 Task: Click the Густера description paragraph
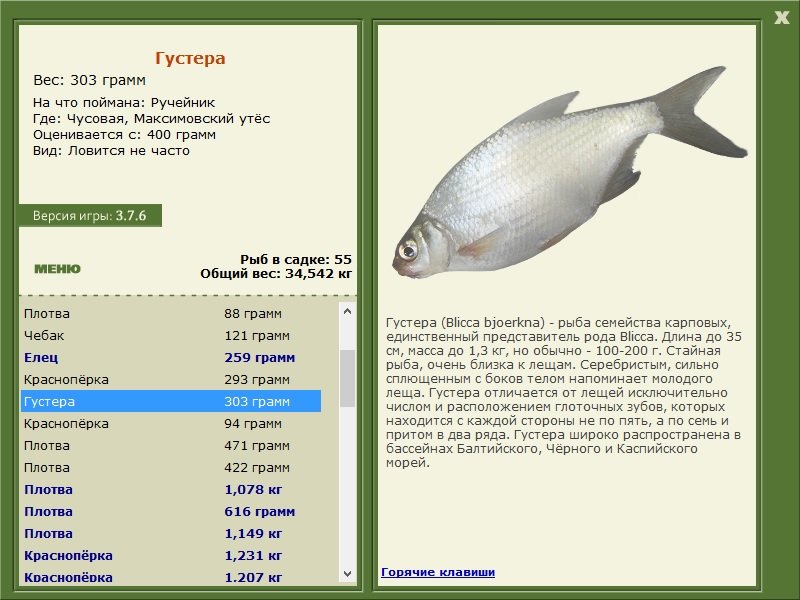tap(564, 392)
